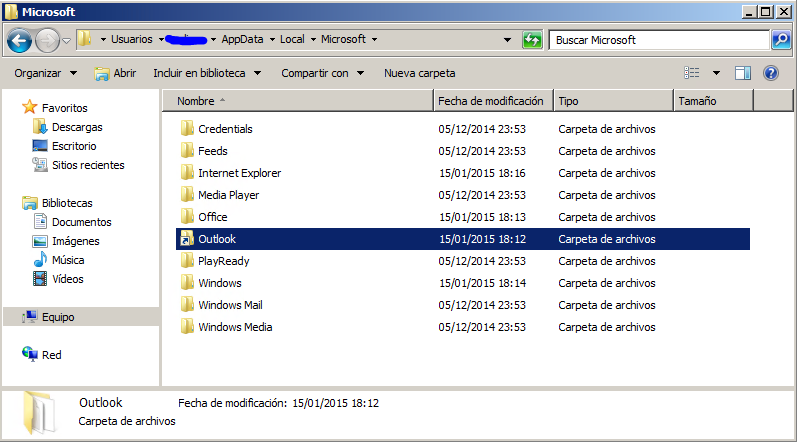Image resolution: width=797 pixels, height=442 pixels.
Task: Focus the Buscar Microsoft search field
Action: (x=659, y=40)
